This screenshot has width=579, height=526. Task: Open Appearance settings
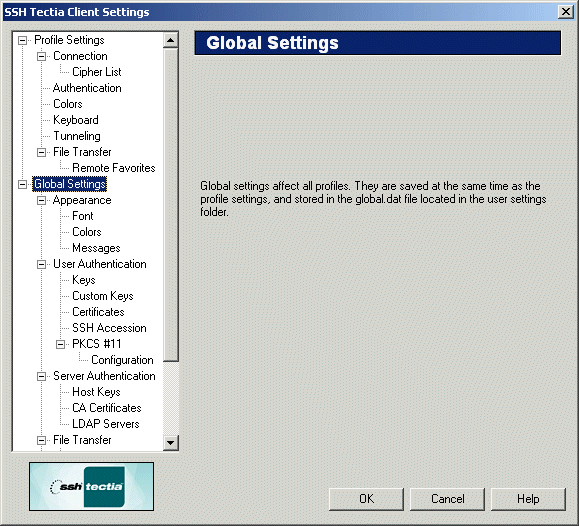tap(82, 200)
